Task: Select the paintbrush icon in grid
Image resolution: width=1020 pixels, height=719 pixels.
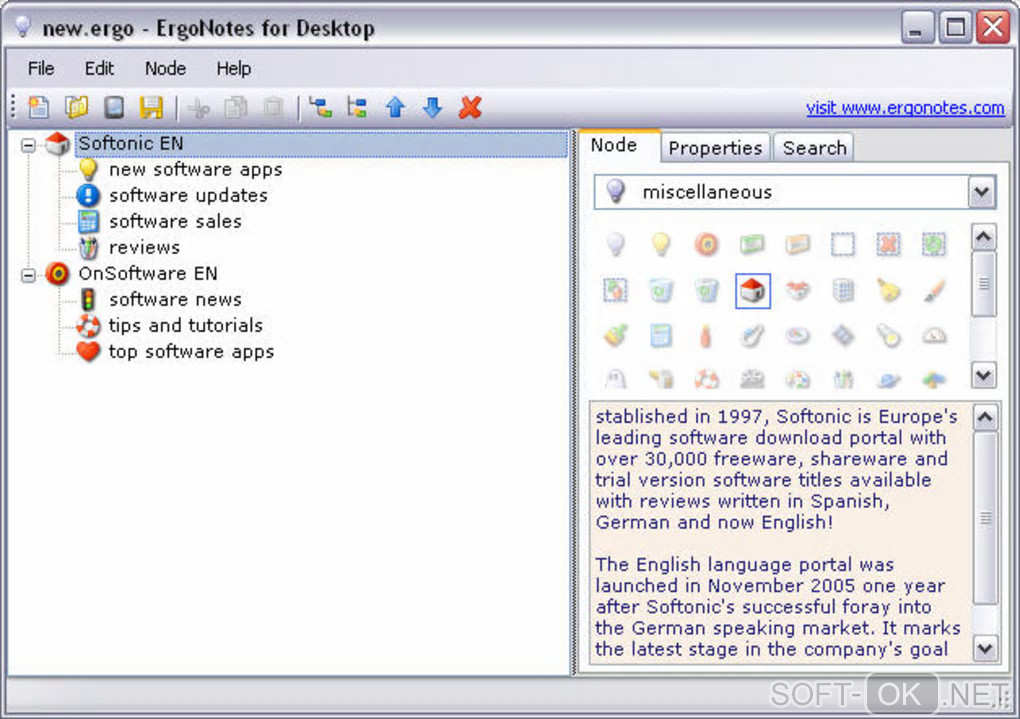Action: pos(934,290)
